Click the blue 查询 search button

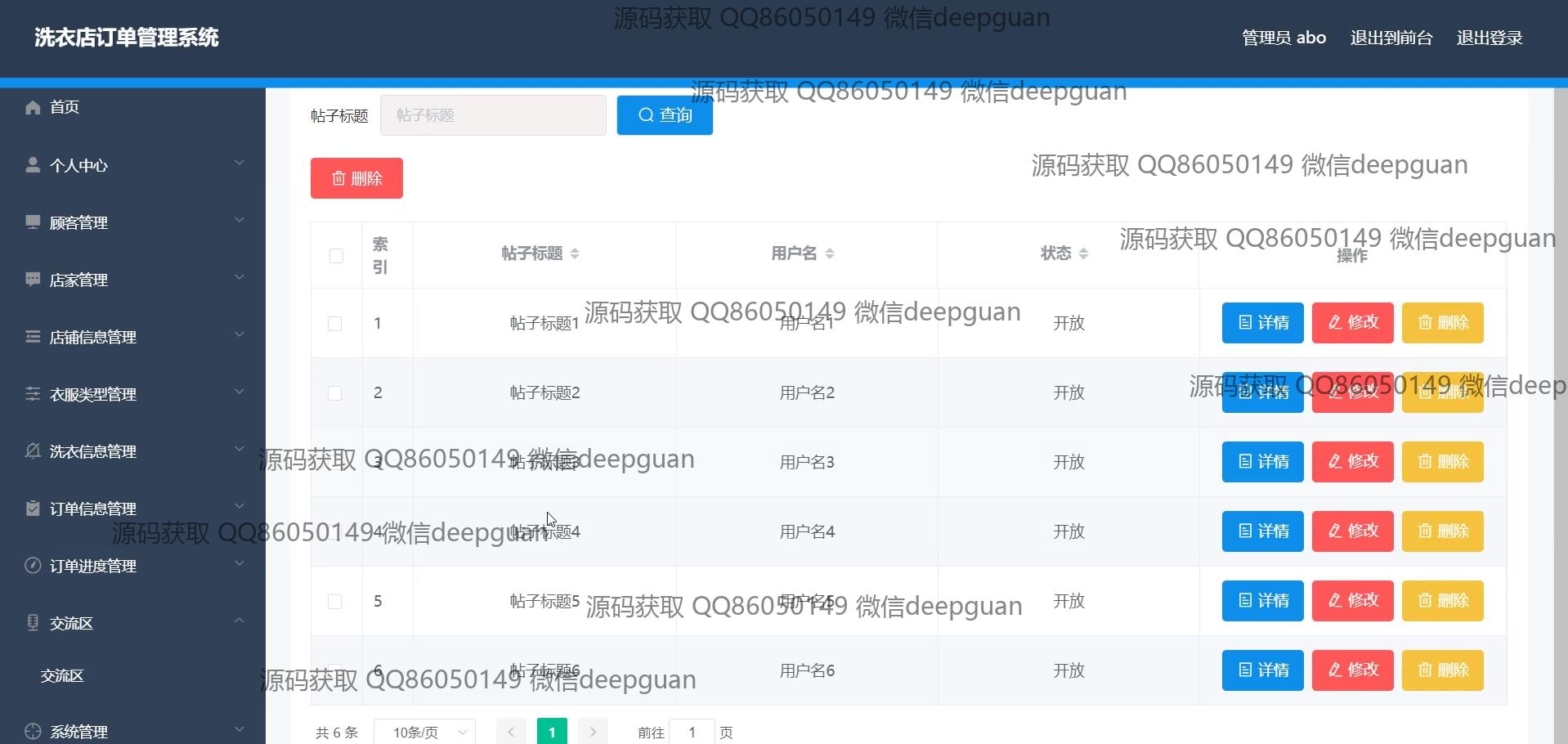click(665, 115)
